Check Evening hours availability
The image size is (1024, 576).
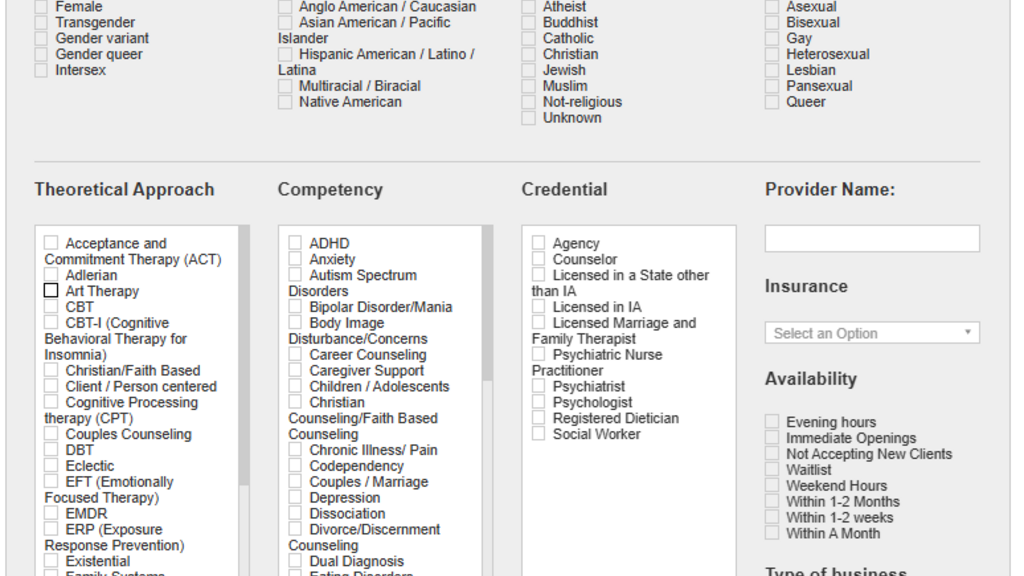pyautogui.click(x=772, y=421)
